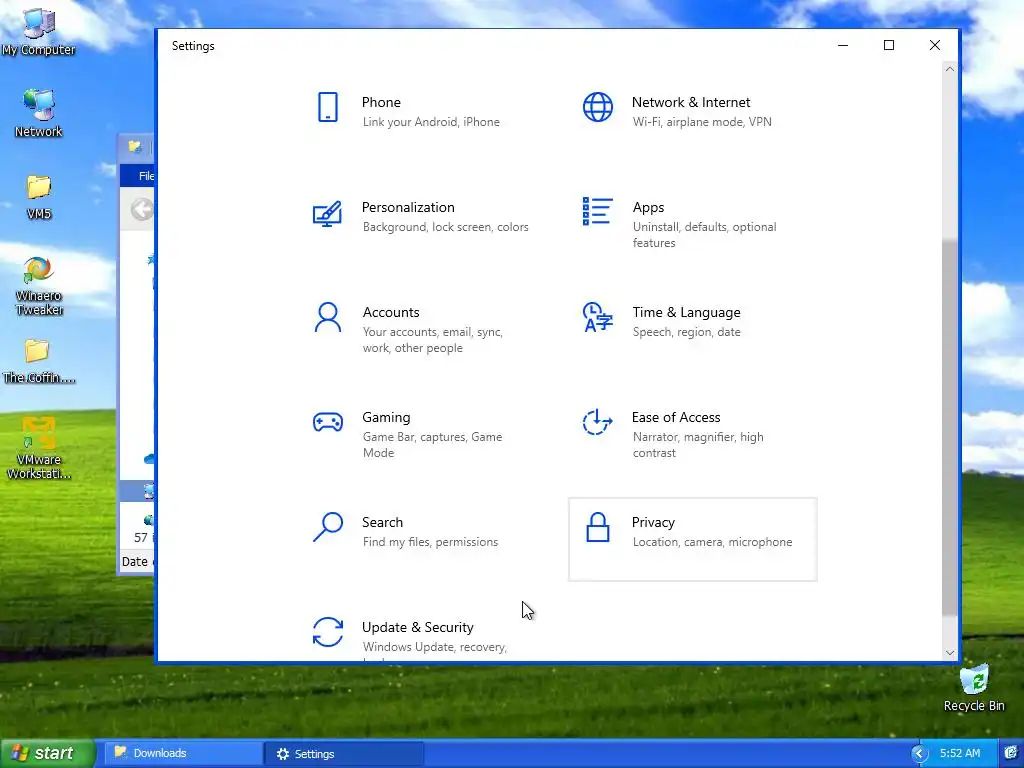
Task: Select the Recycle Bin icon
Action: [x=974, y=688]
